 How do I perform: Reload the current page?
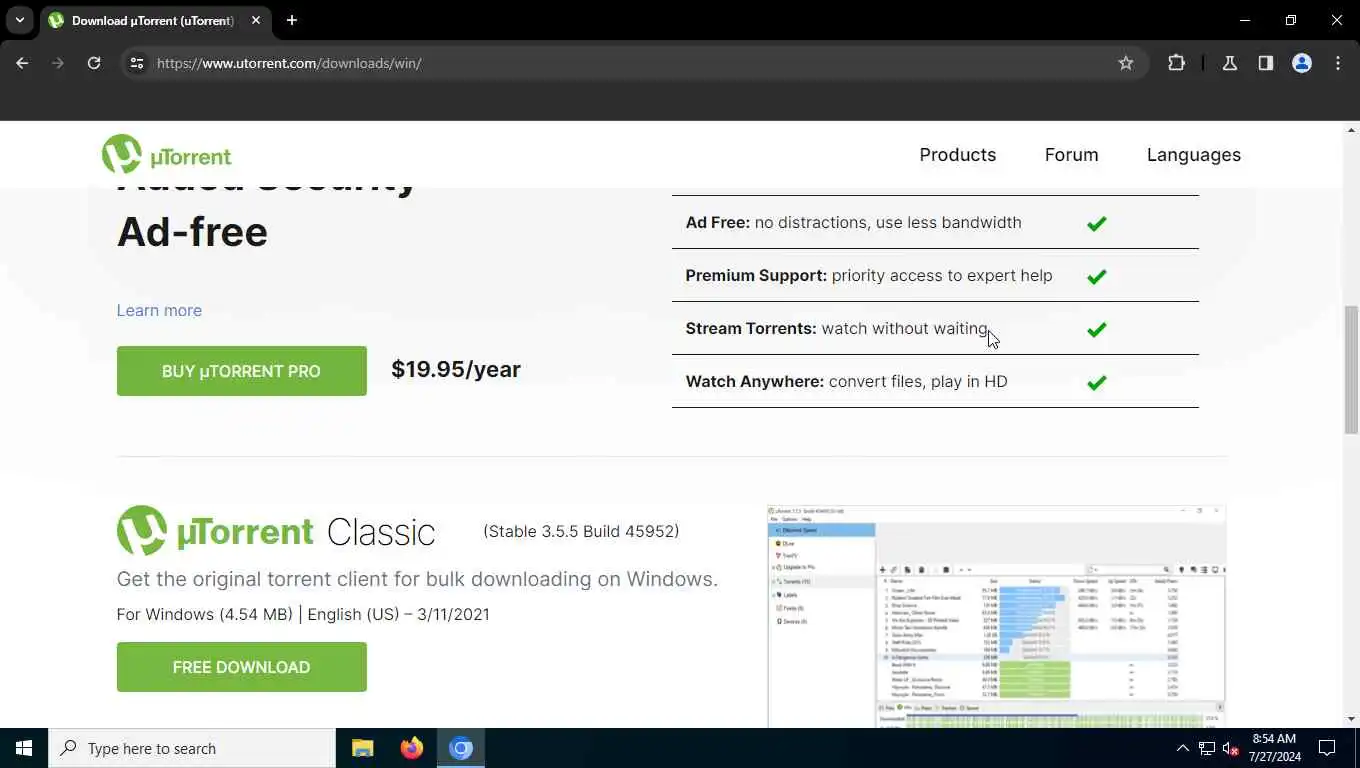coord(94,63)
